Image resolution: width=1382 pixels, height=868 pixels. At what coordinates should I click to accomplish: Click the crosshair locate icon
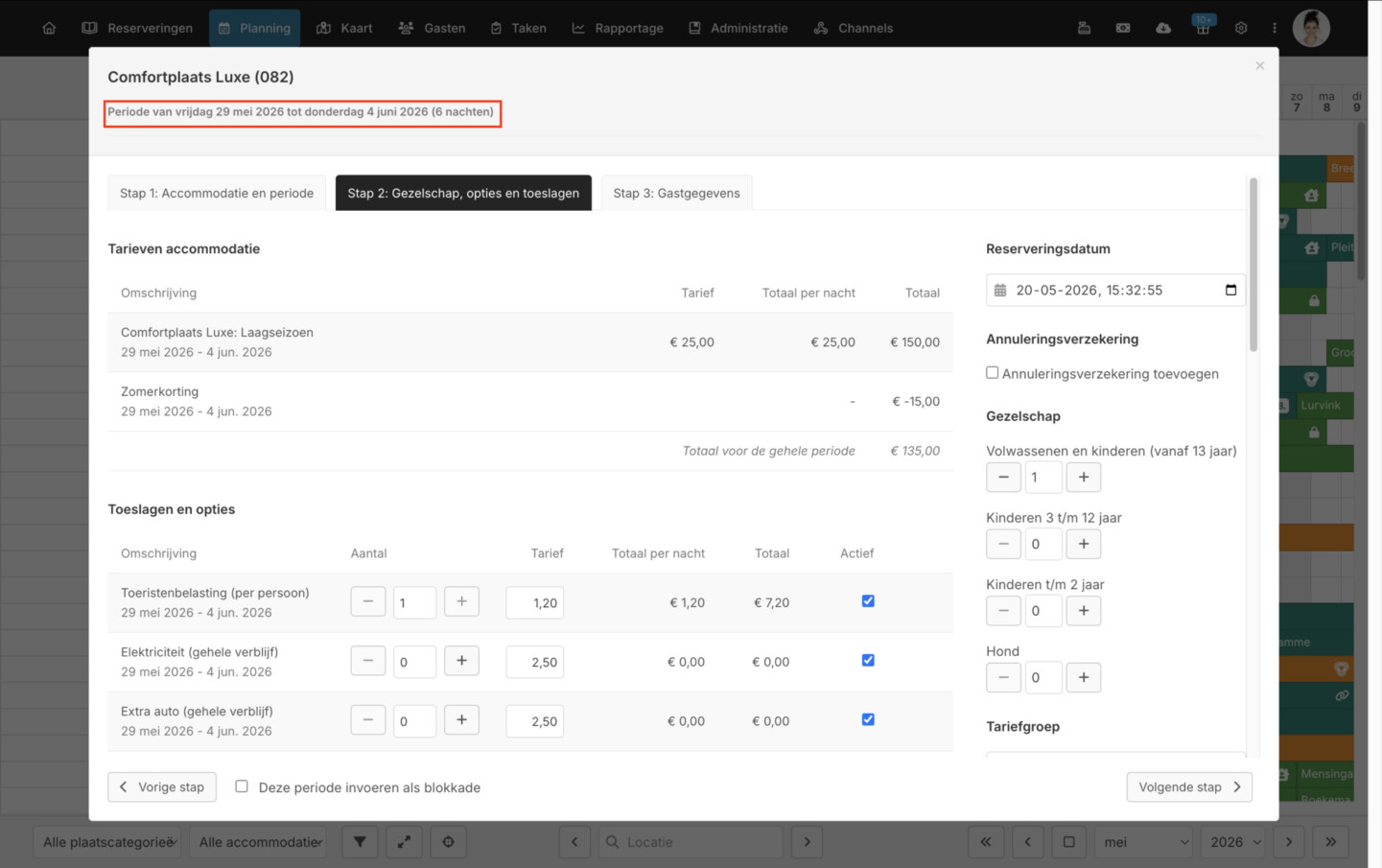(x=448, y=842)
